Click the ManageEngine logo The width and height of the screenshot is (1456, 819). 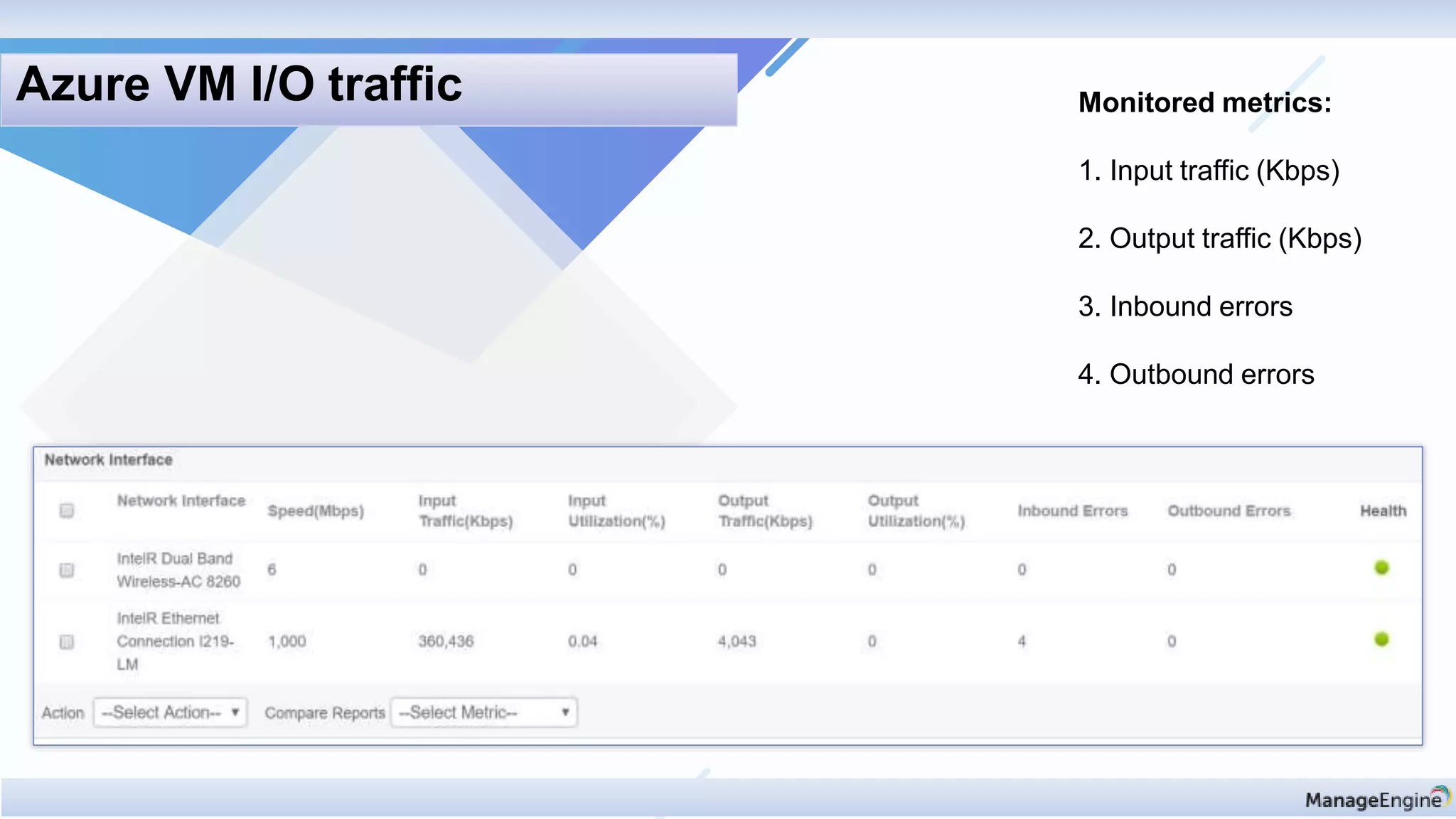coord(1377,799)
